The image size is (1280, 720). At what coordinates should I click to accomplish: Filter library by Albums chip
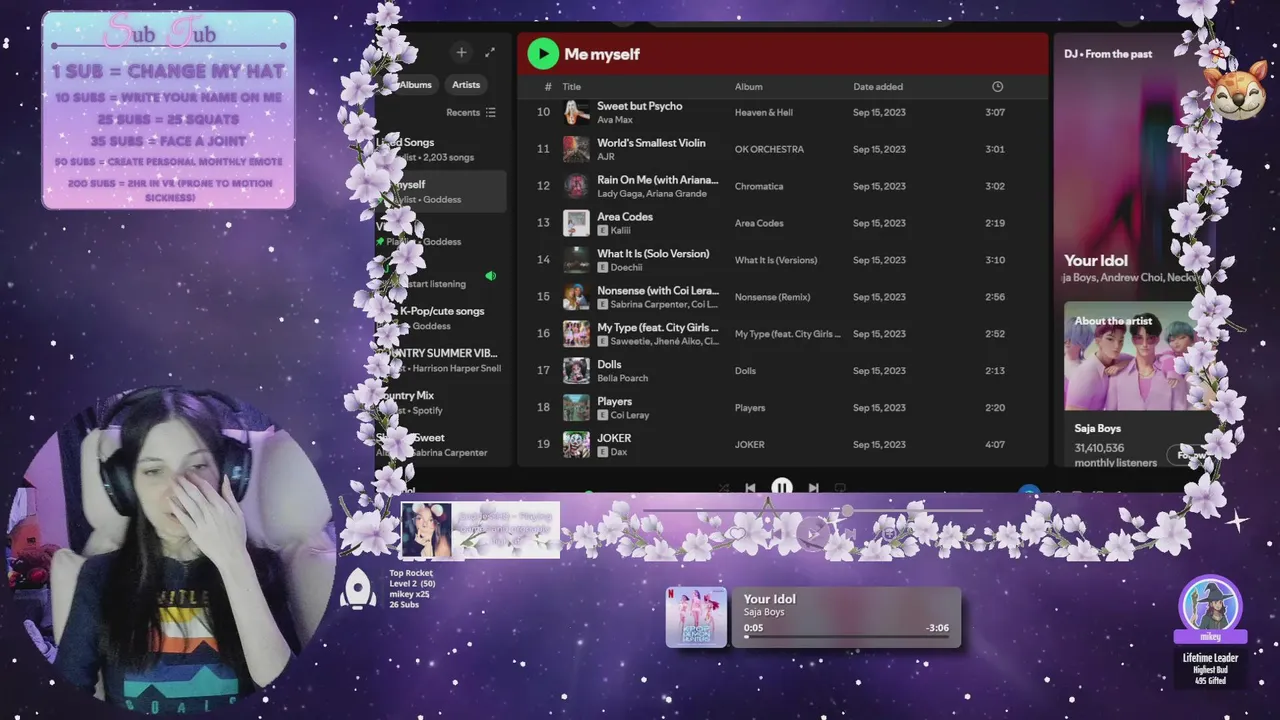click(x=415, y=85)
